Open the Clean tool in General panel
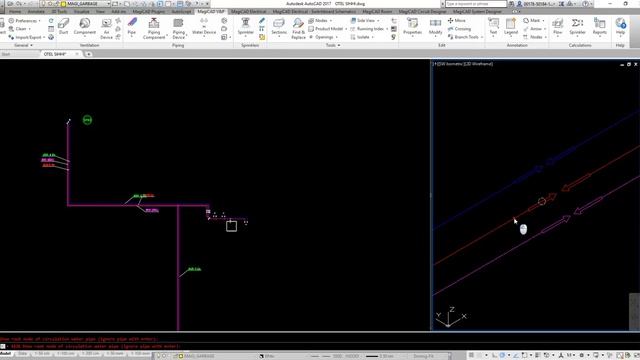The image size is (640, 360). [x=19, y=29]
